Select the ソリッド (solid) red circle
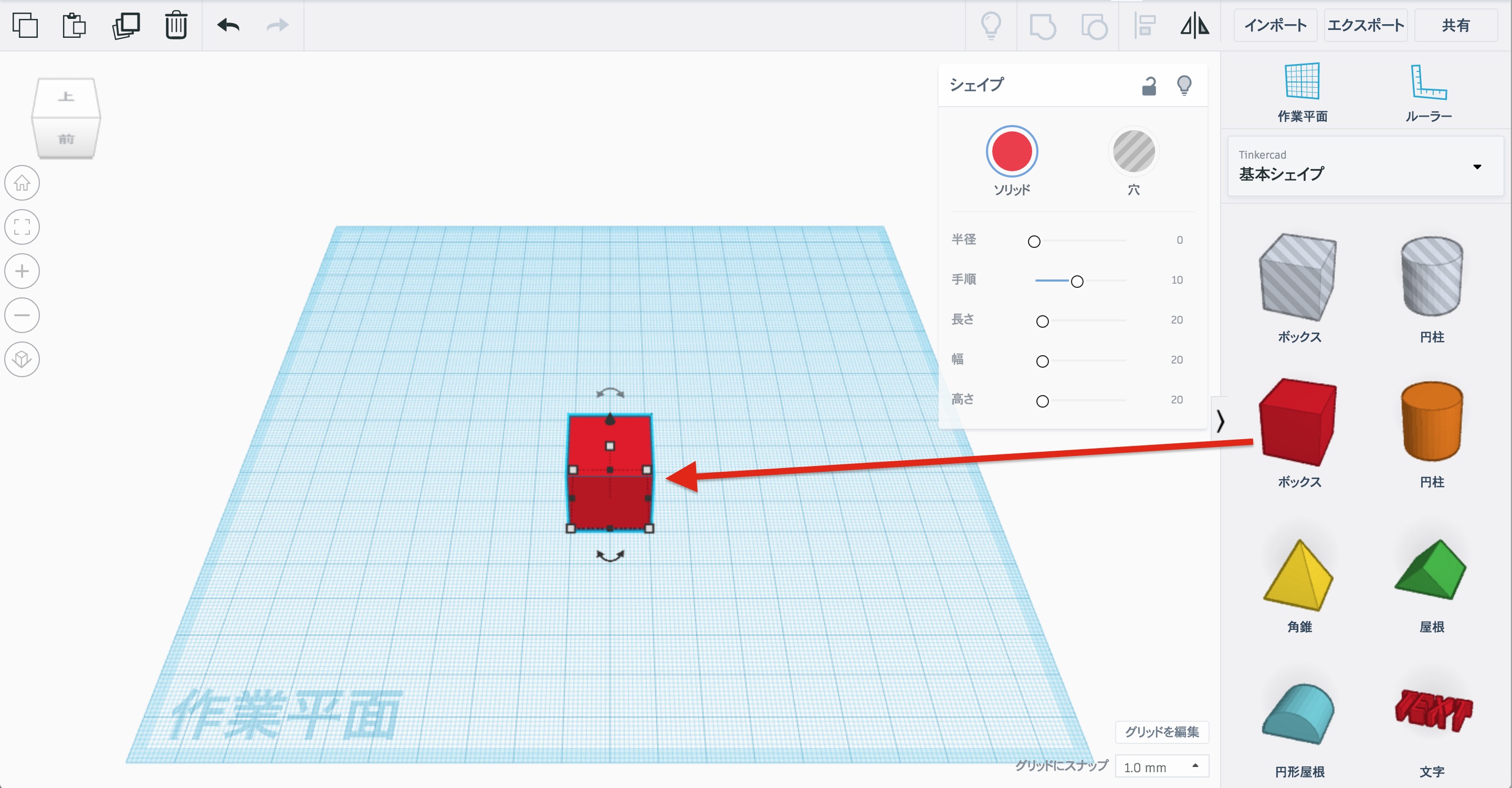 (x=1011, y=151)
